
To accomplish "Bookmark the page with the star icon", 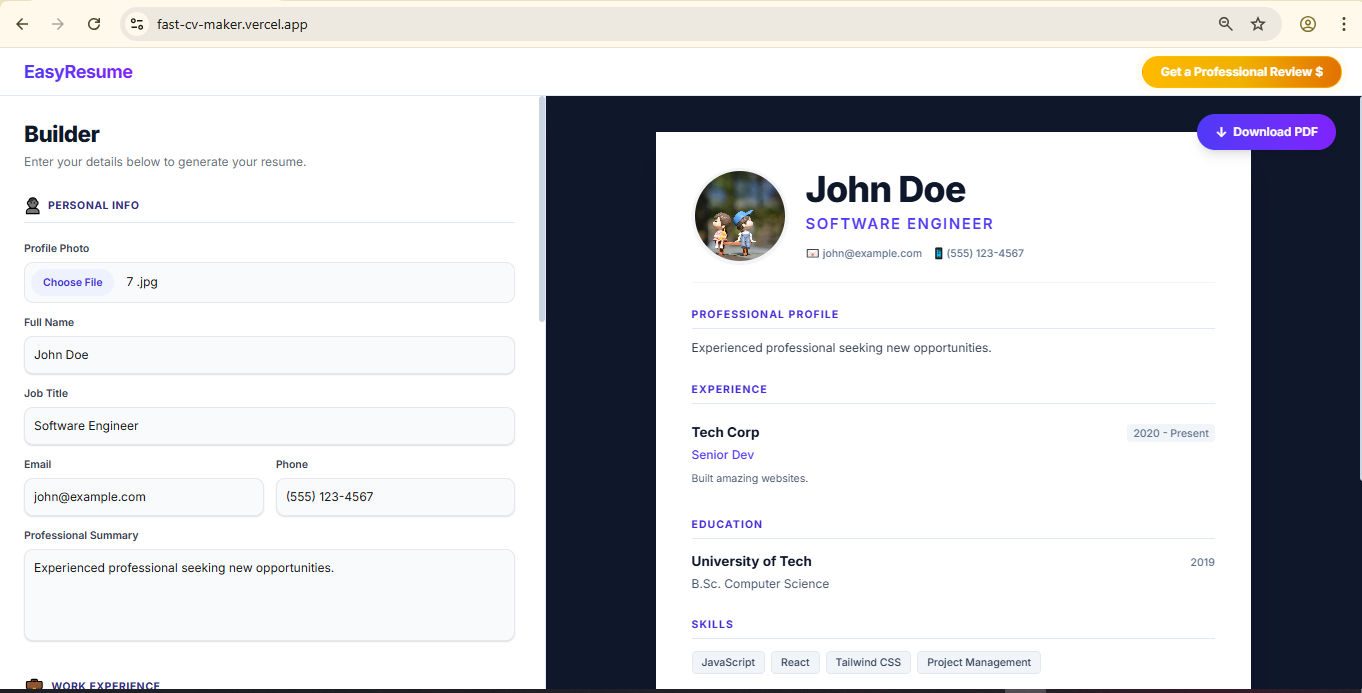I will [1258, 23].
